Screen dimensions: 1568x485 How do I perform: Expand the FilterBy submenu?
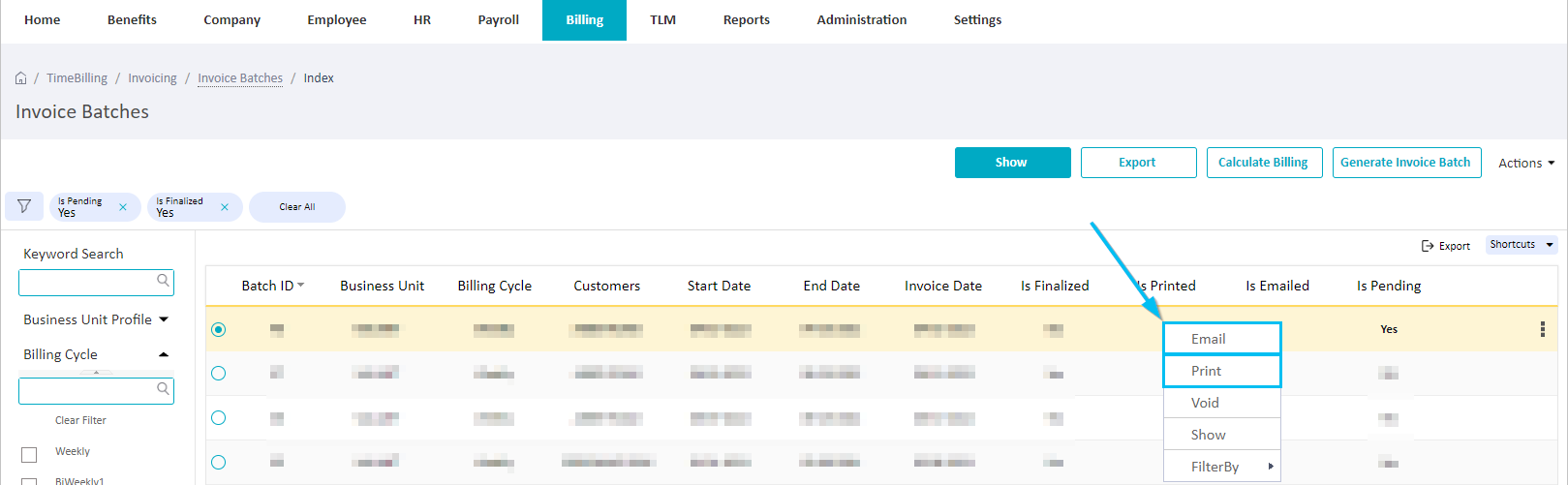click(x=1222, y=467)
